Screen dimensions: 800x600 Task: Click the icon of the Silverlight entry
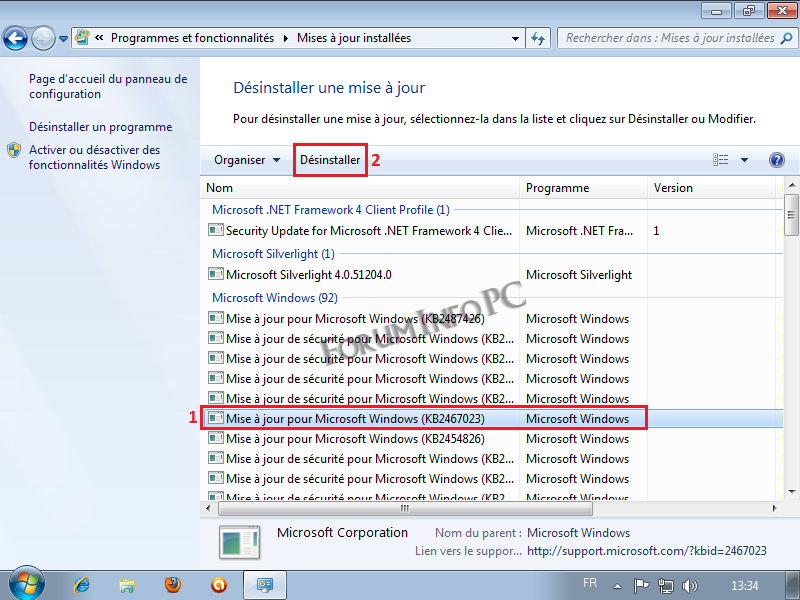tap(216, 274)
